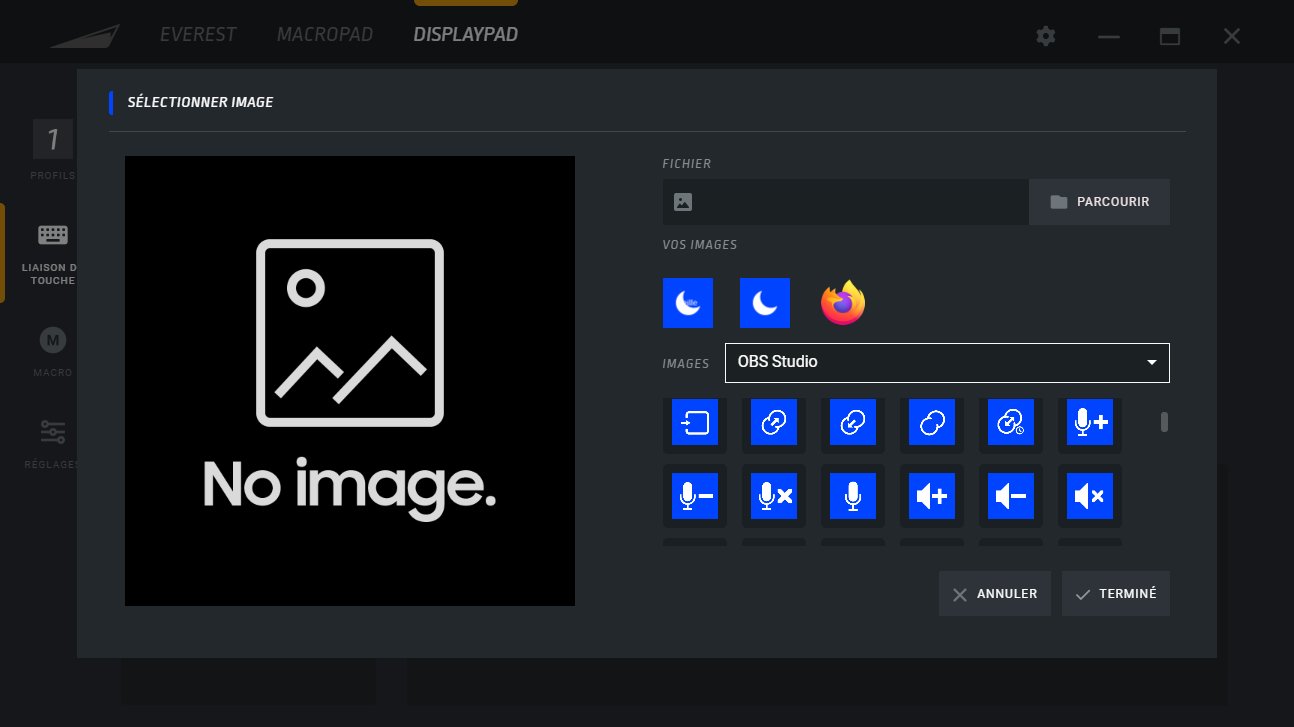Select the speaker volume down icon

[1010, 496]
